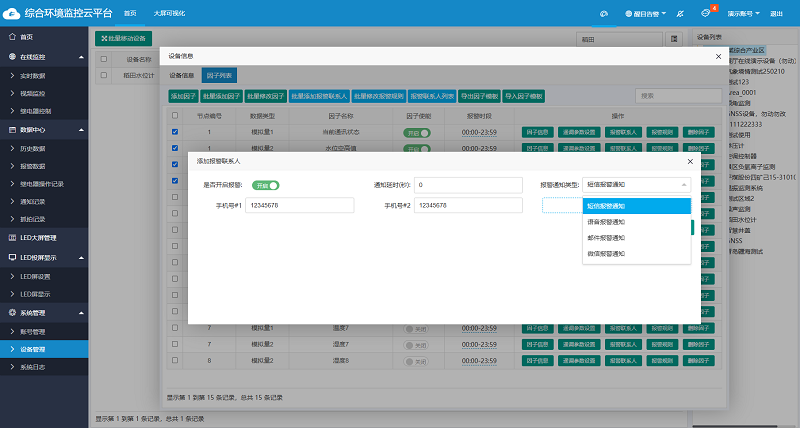This screenshot has width=800, height=428.
Task: Click the dashboard gauge icon in header
Action: point(603,14)
